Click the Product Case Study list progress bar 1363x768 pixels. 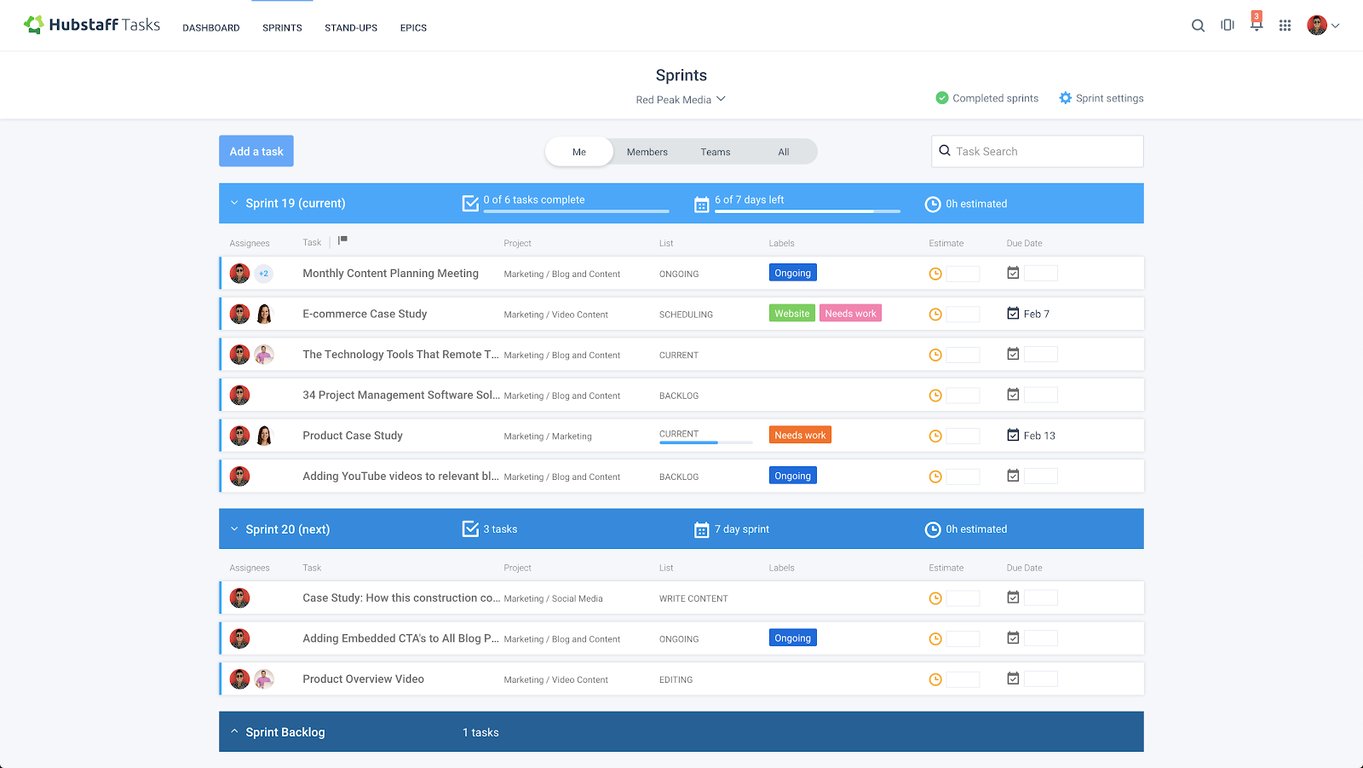pyautogui.click(x=706, y=442)
